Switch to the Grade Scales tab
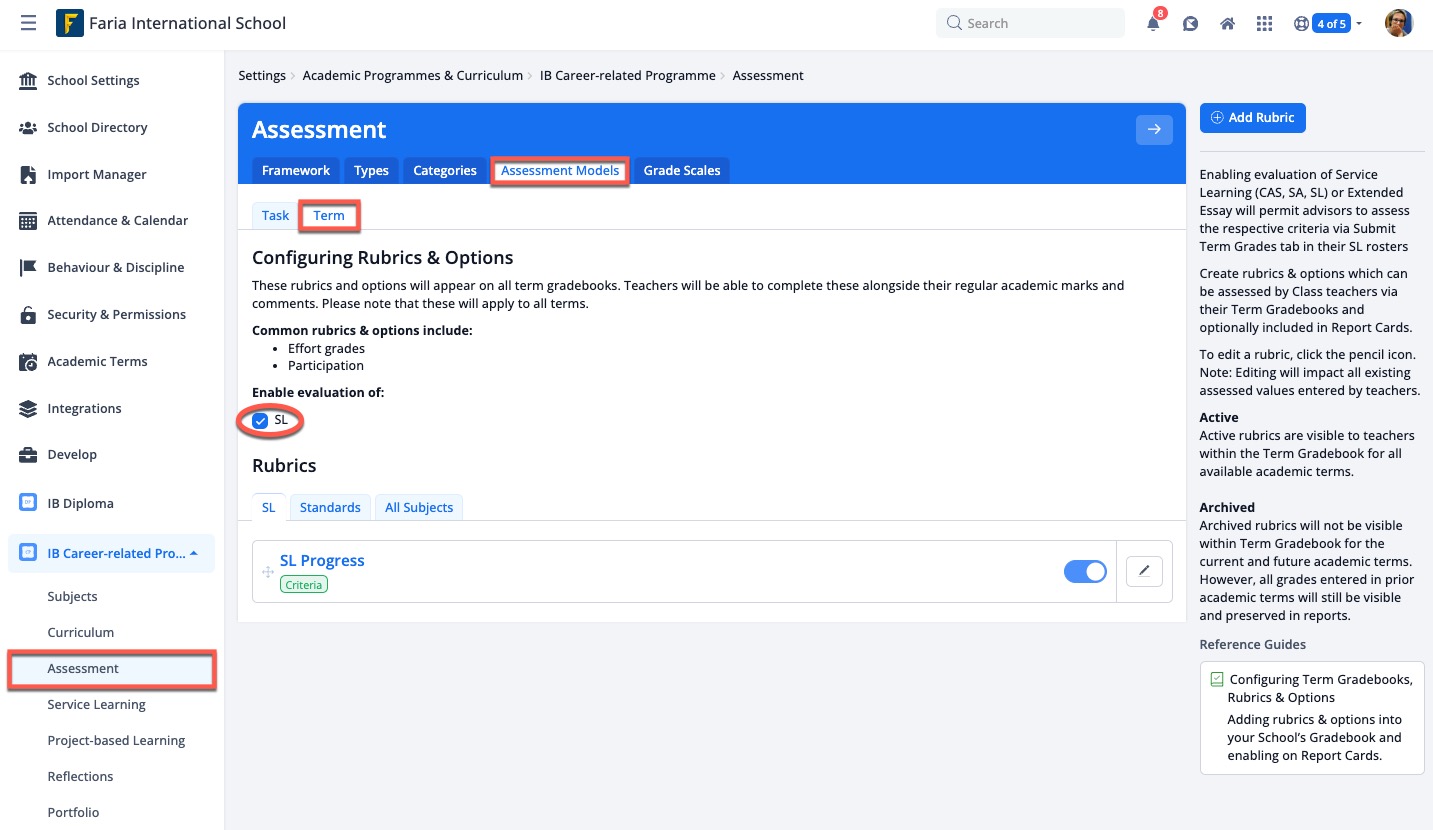 pos(681,170)
